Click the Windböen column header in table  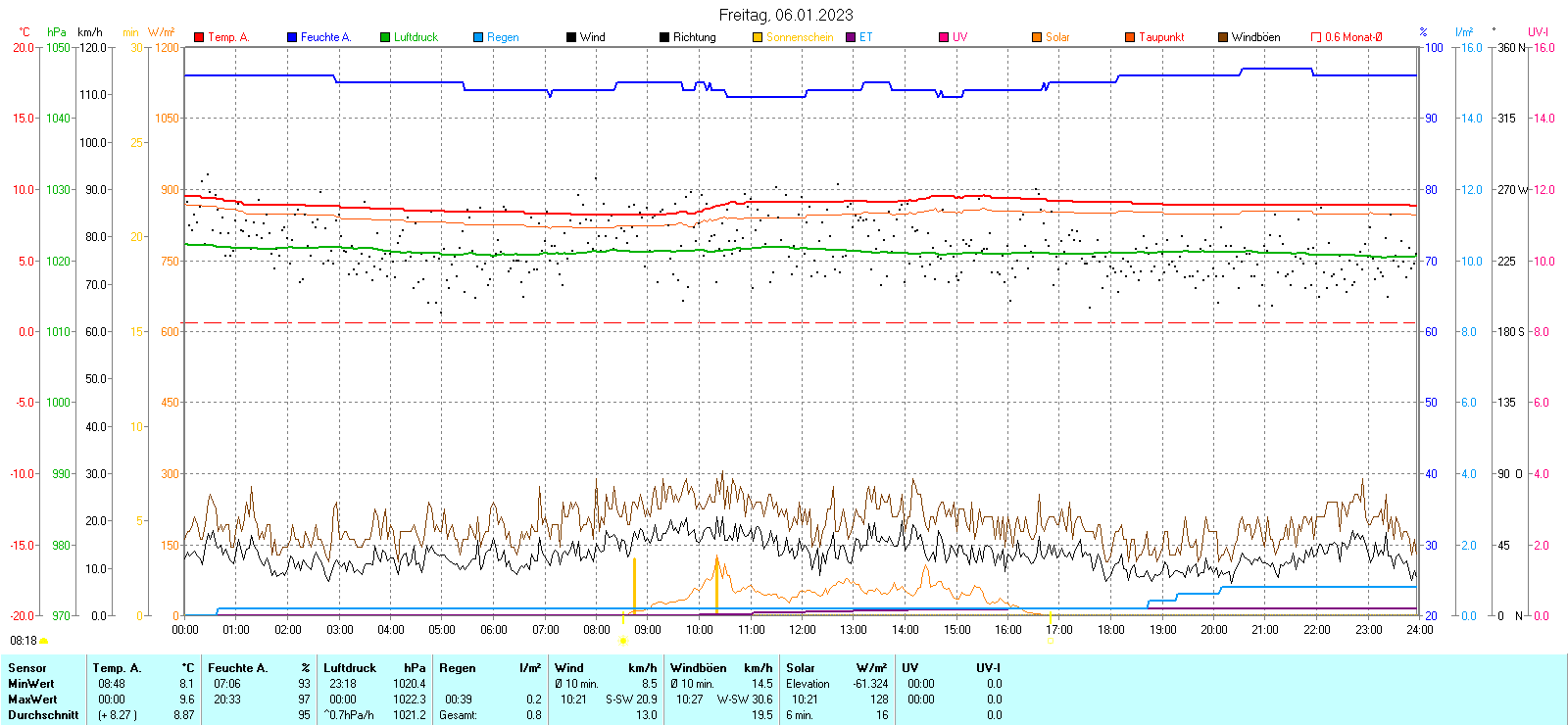click(x=698, y=668)
